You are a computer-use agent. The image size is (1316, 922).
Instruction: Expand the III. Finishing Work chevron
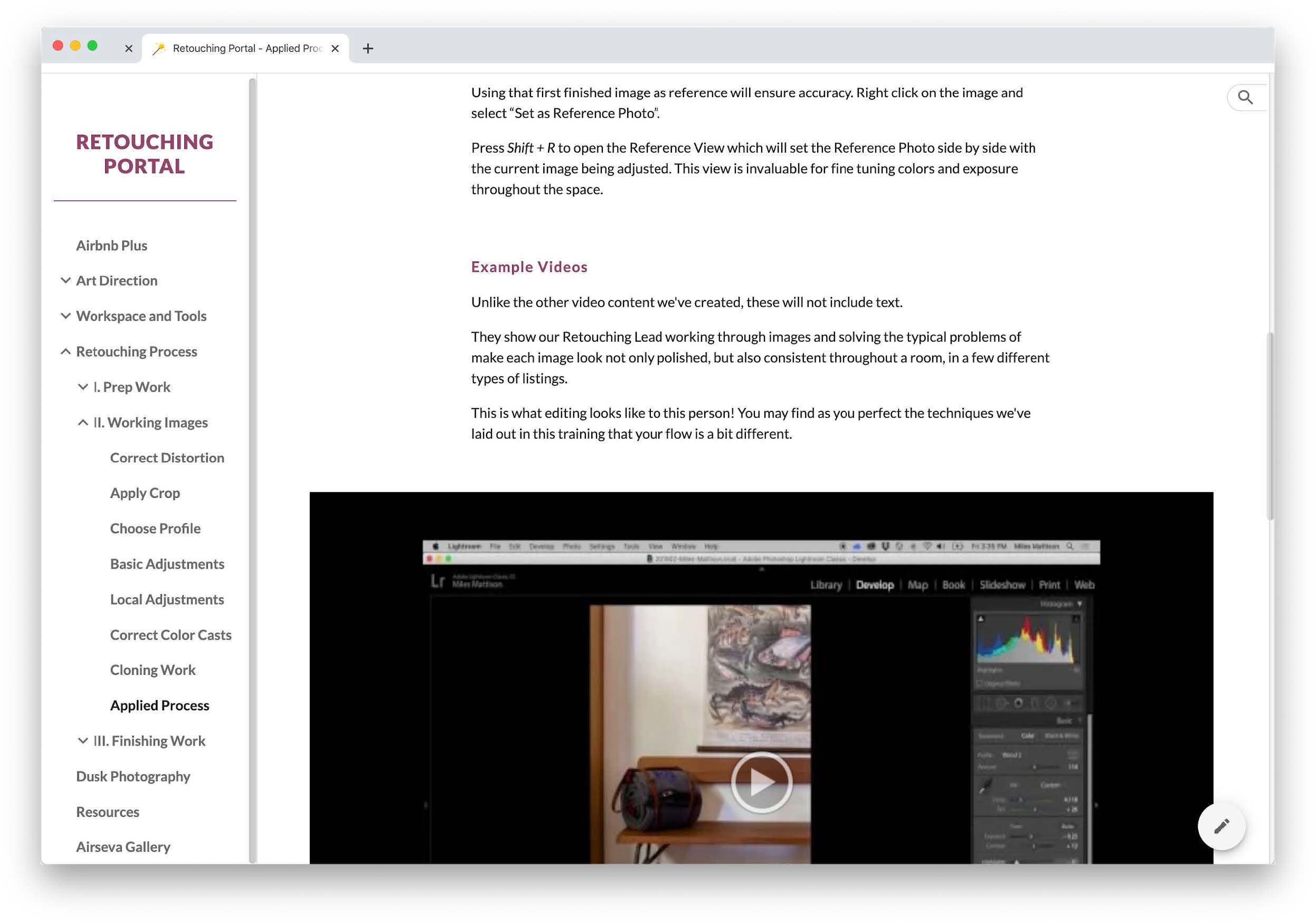pyautogui.click(x=83, y=741)
